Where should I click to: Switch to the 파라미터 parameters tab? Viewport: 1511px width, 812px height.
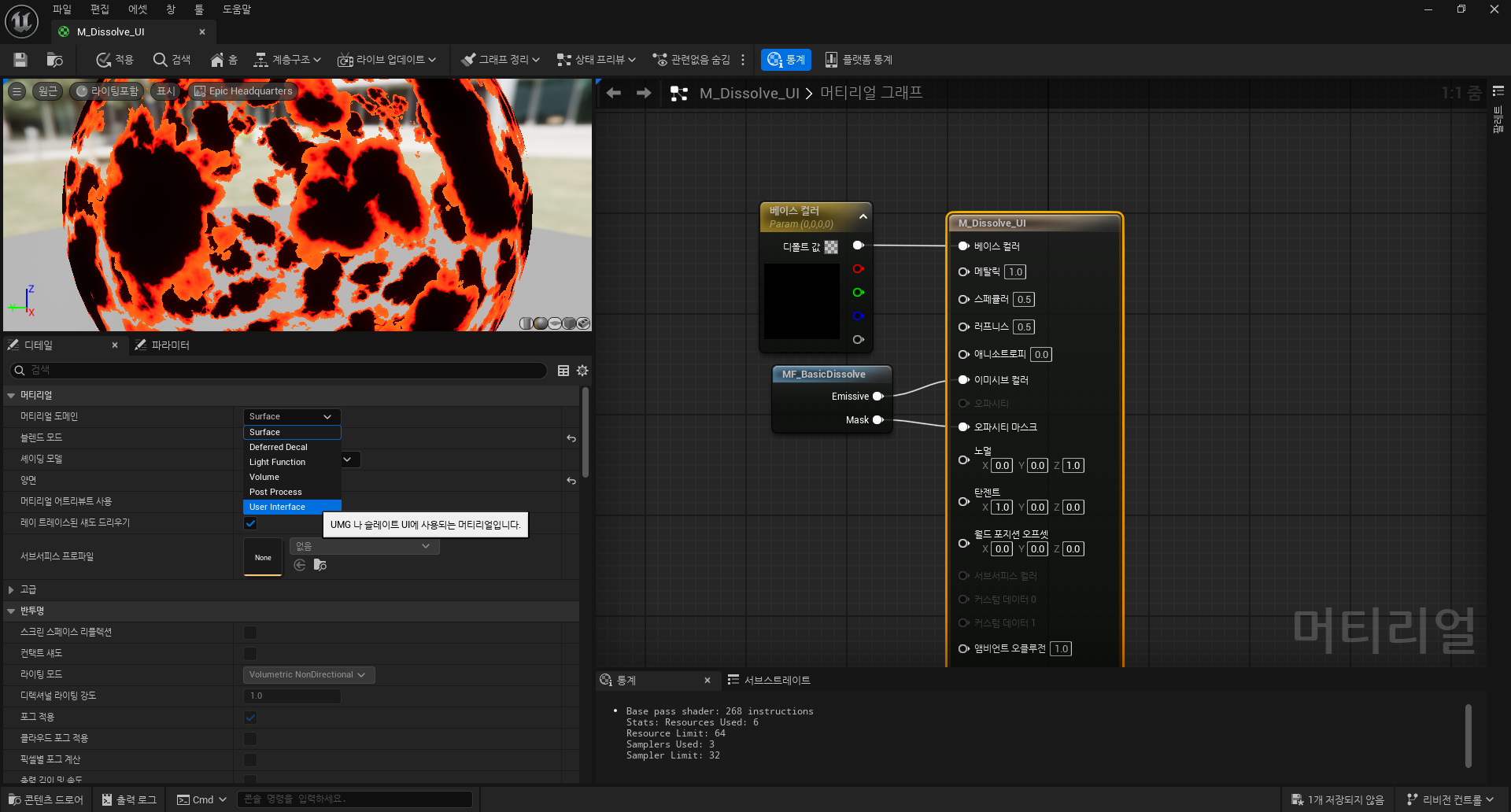point(163,345)
